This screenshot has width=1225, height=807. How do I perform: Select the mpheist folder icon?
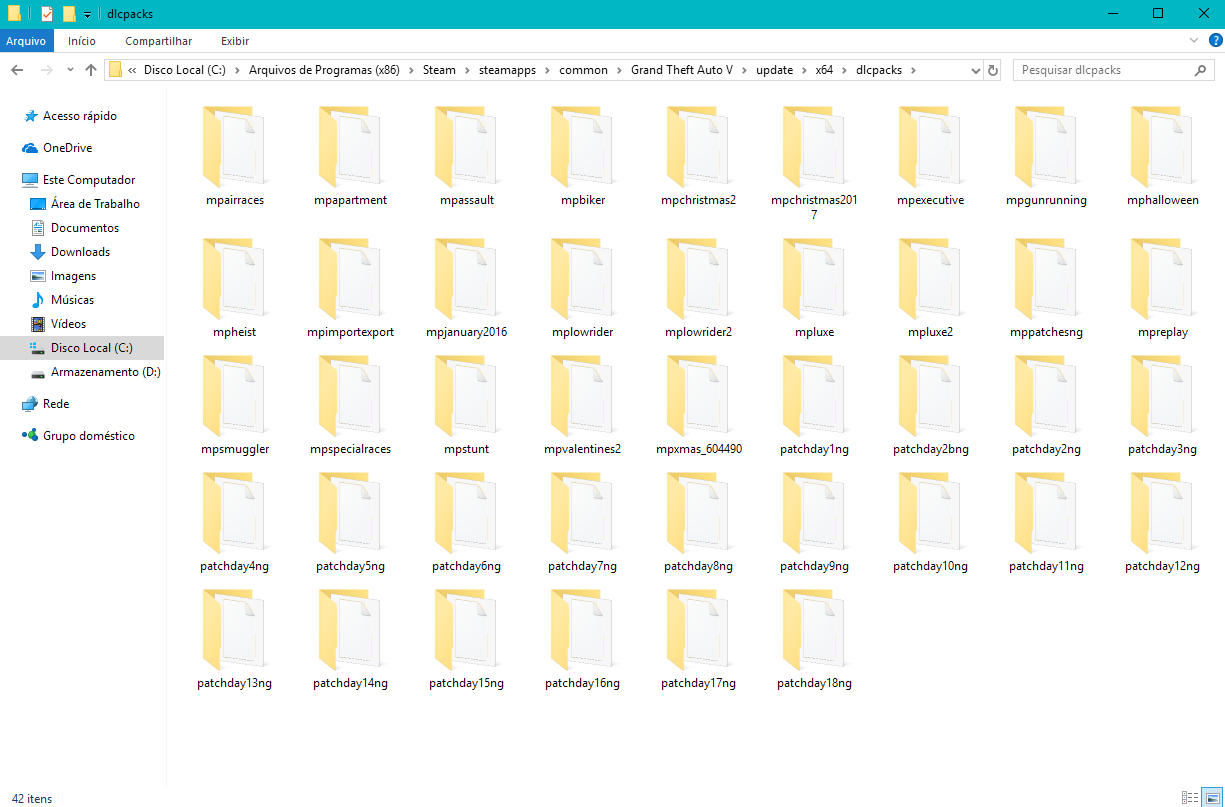tap(234, 278)
